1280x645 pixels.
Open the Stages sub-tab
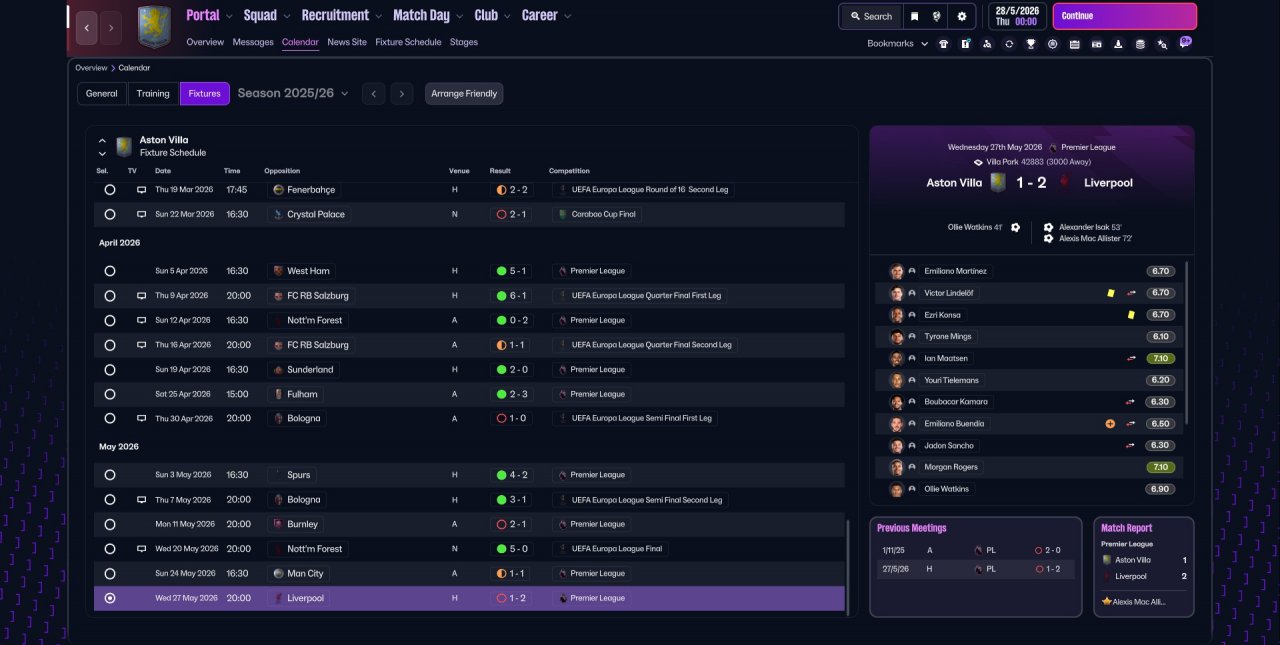pyautogui.click(x=464, y=42)
